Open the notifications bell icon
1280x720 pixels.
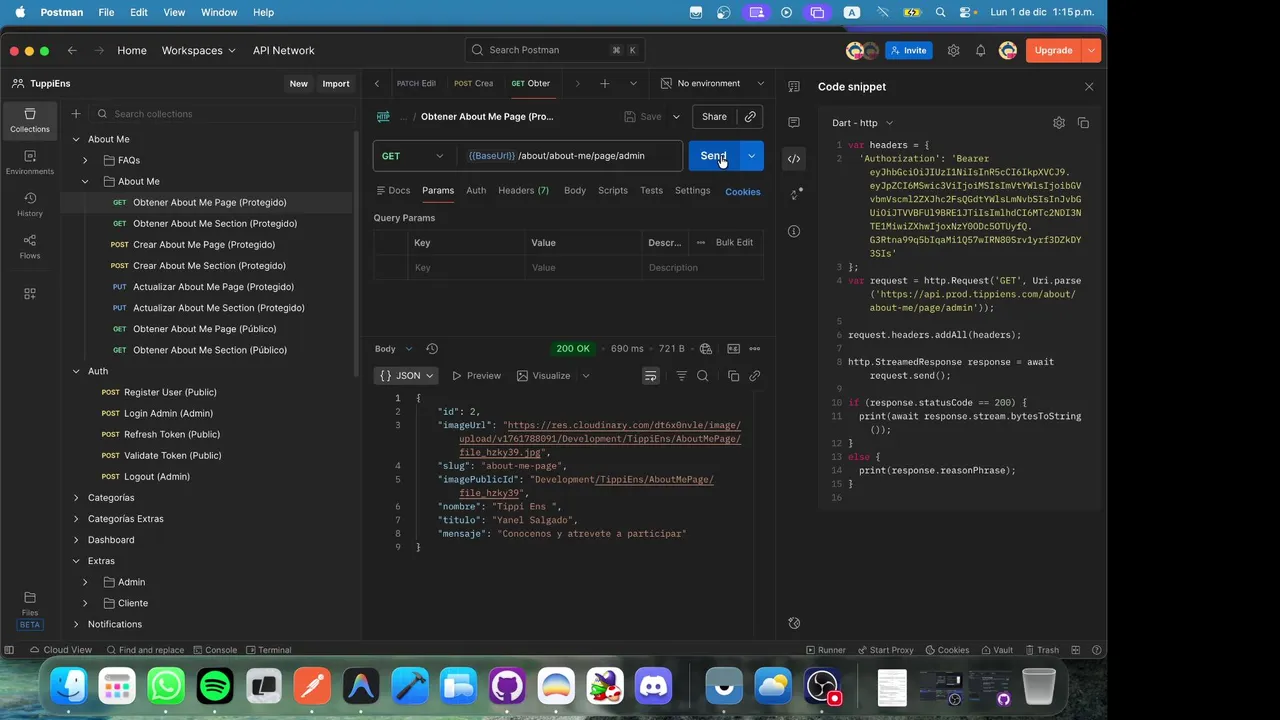coord(980,50)
